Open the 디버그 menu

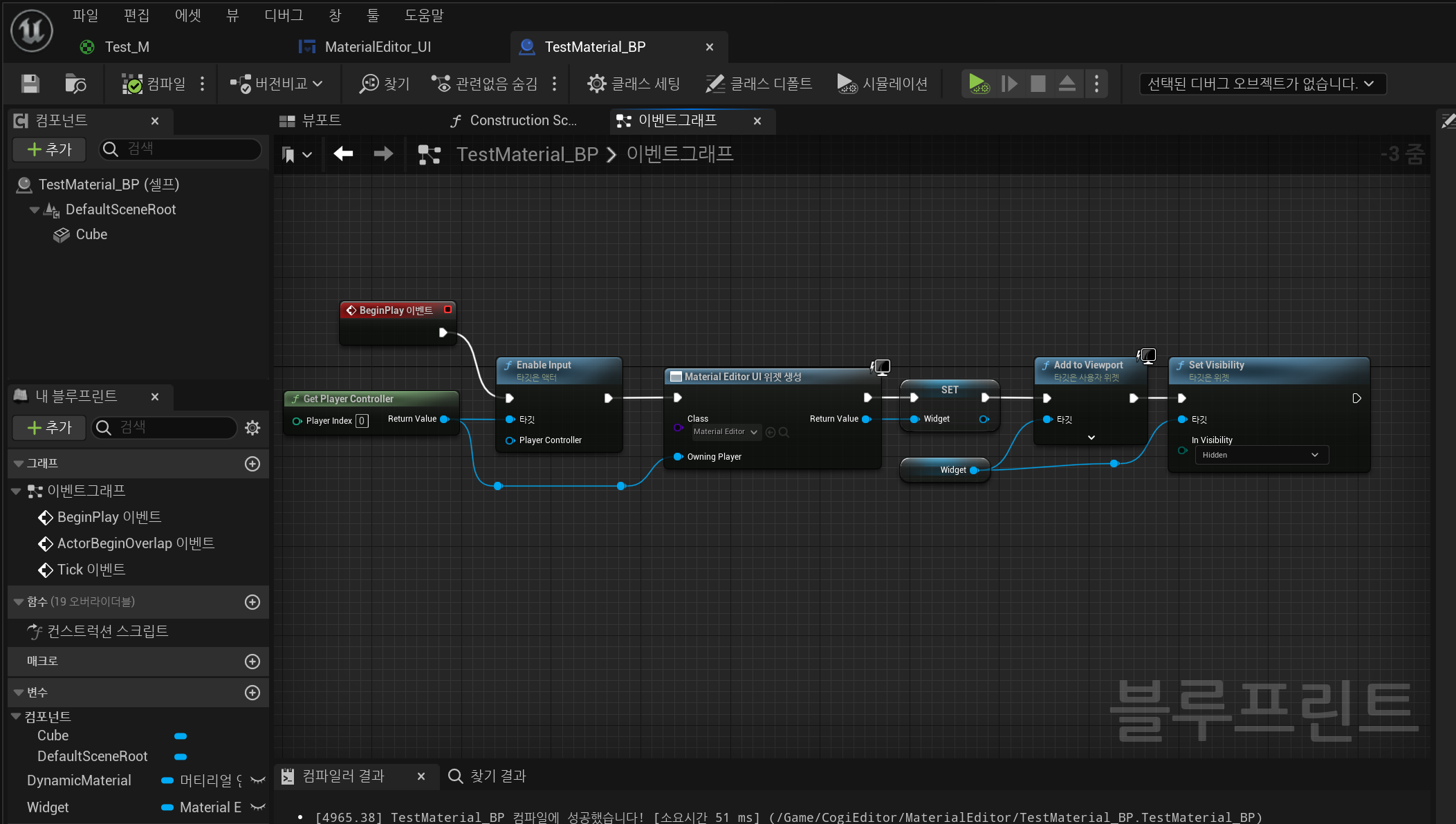284,15
